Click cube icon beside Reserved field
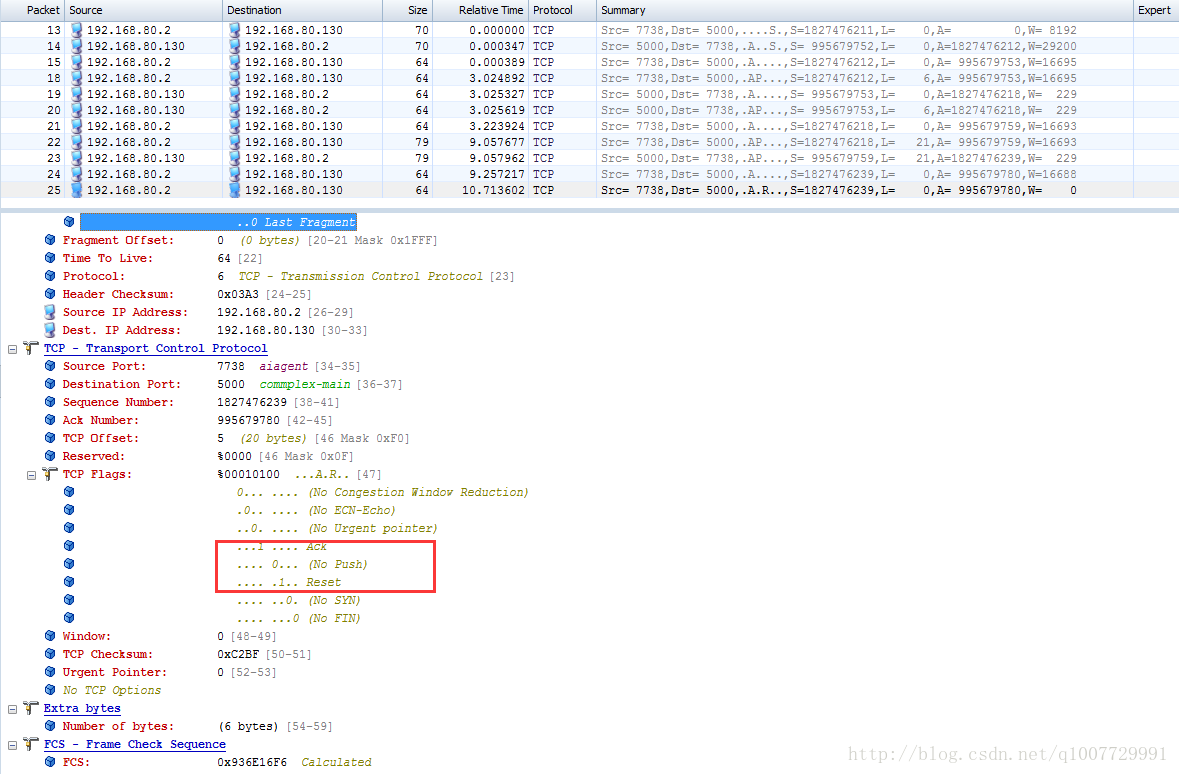This screenshot has width=1179, height=774. click(x=50, y=457)
